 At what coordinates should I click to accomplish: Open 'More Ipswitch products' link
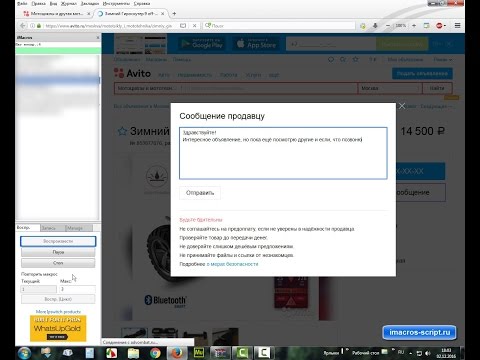pyautogui.click(x=58, y=312)
